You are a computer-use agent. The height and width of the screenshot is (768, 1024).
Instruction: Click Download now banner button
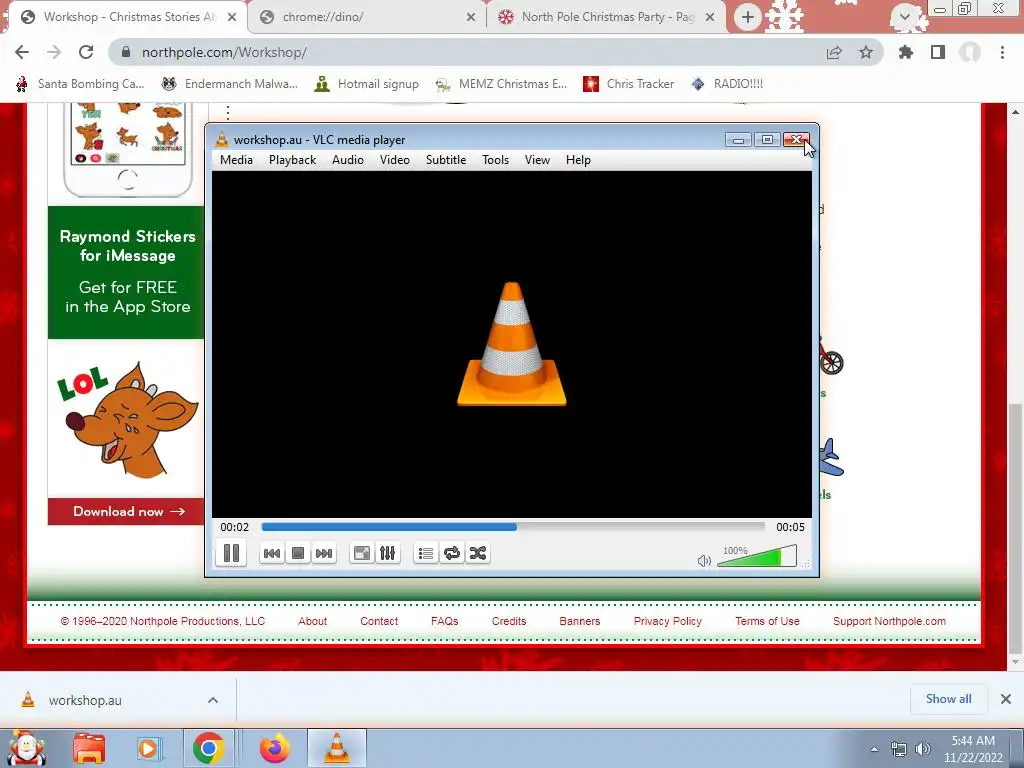tap(127, 511)
